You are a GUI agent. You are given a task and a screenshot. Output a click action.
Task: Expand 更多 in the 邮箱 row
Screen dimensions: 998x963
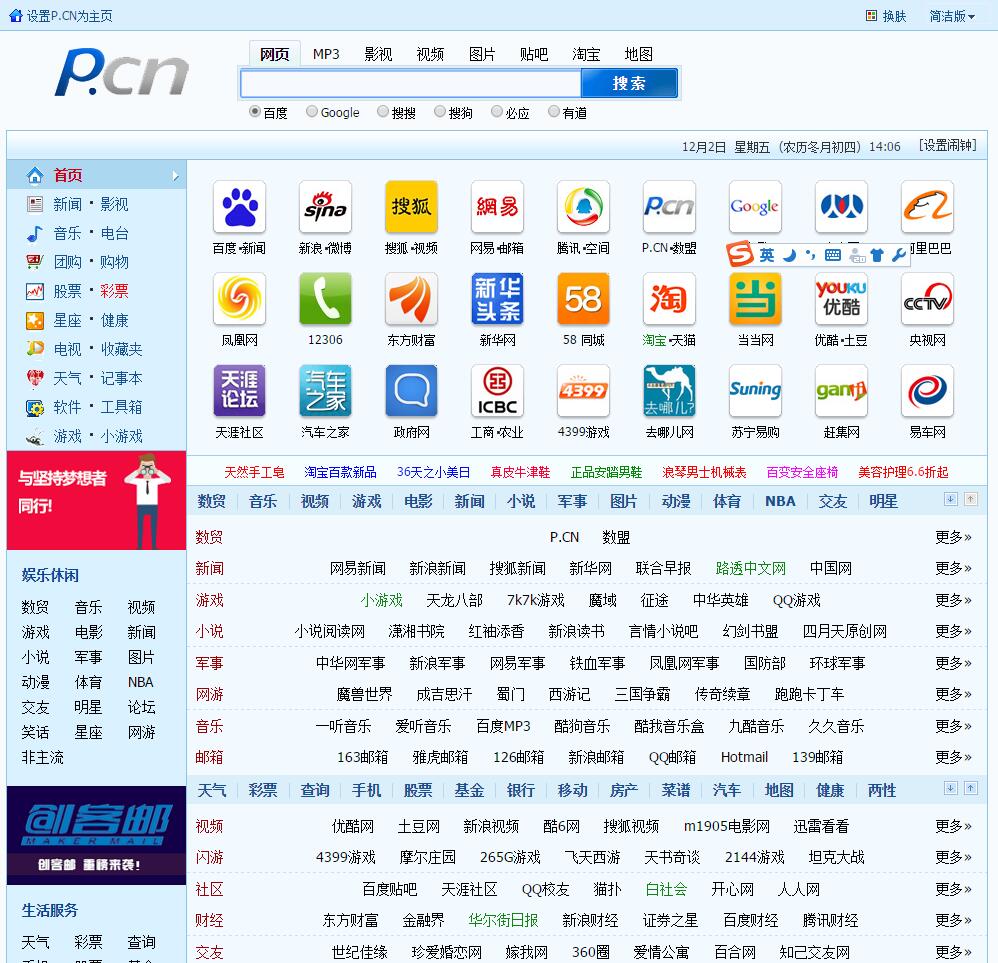tap(953, 757)
